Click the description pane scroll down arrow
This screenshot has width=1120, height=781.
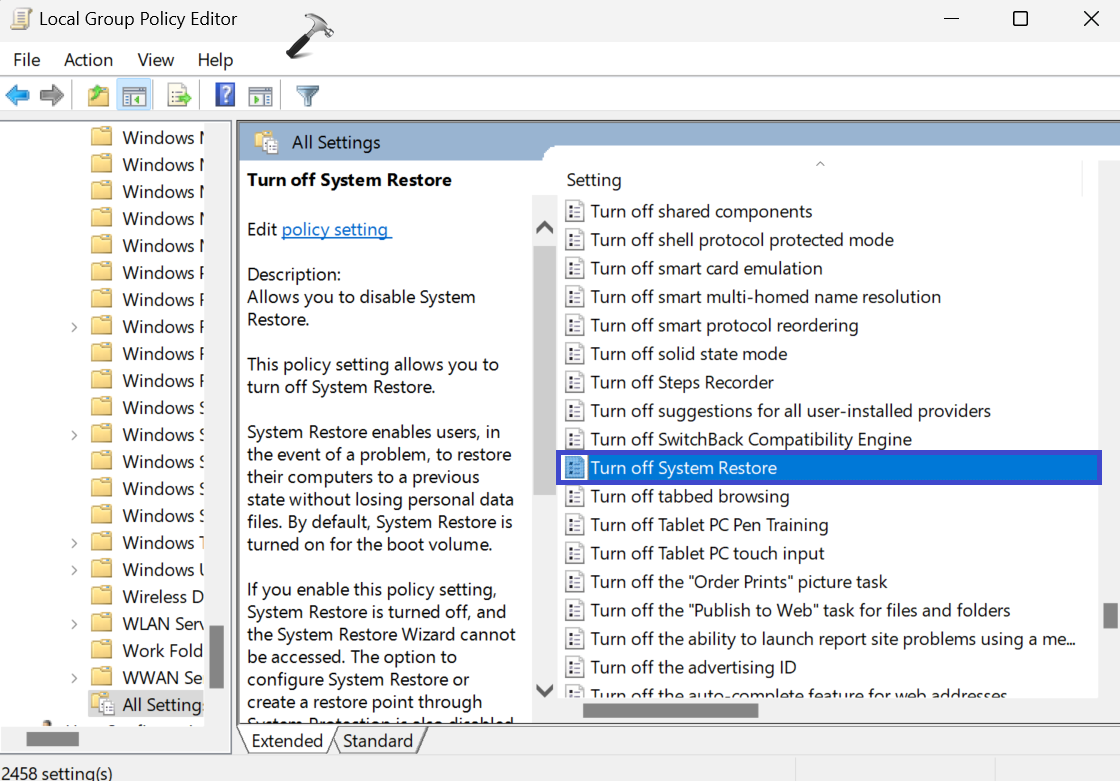coord(545,689)
